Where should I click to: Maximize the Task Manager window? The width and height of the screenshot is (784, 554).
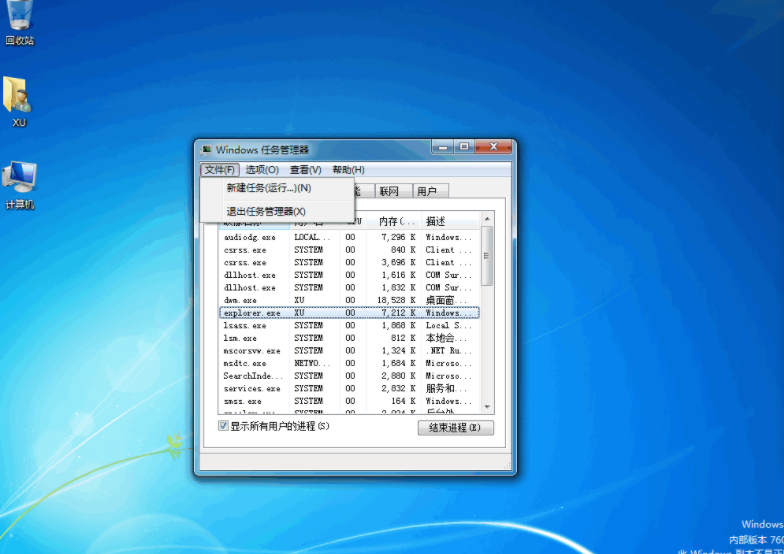coord(464,146)
